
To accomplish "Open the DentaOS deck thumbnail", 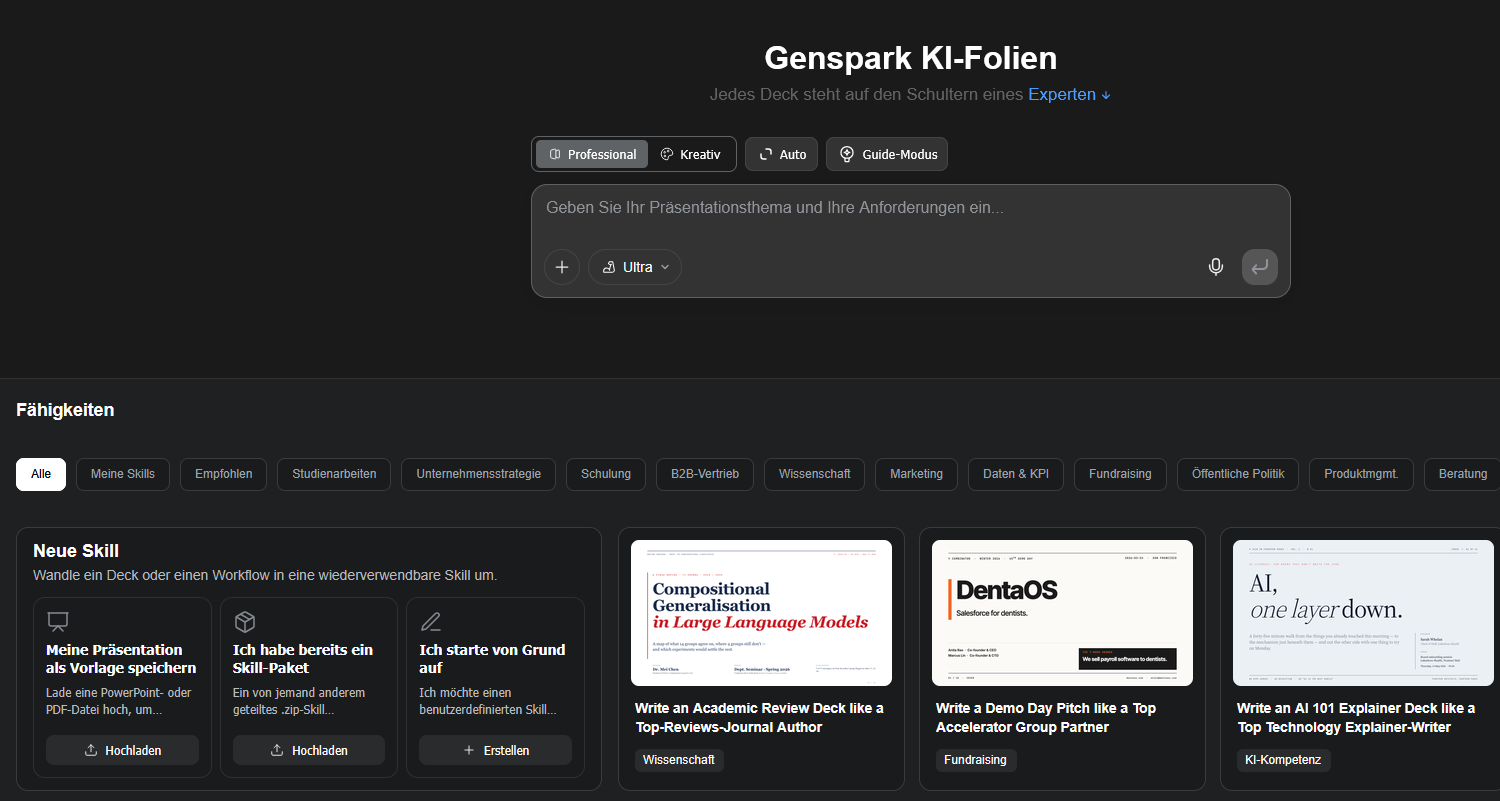I will [x=1062, y=613].
